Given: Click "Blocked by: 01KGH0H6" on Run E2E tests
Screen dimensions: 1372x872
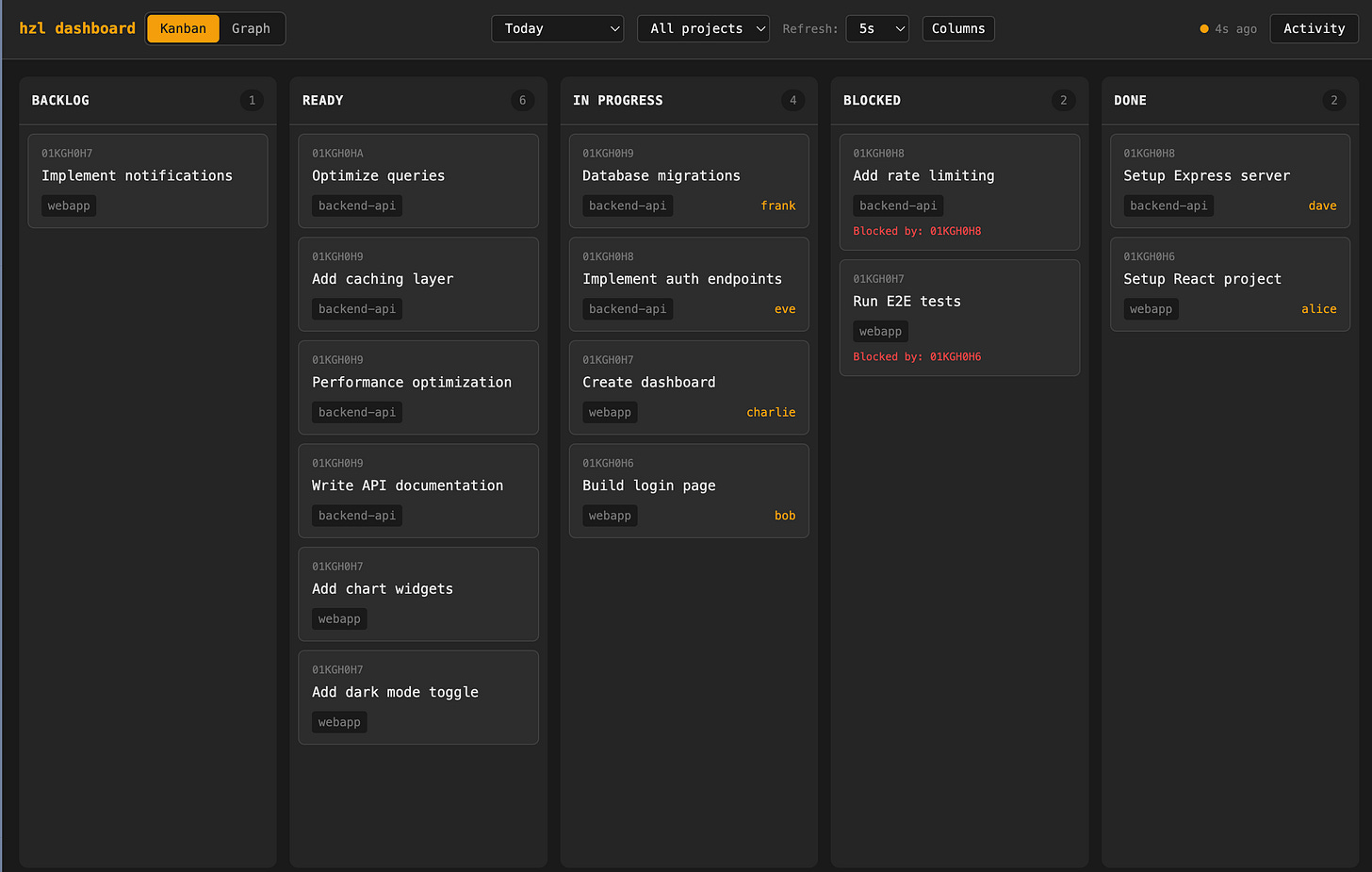Looking at the screenshot, I should (917, 356).
